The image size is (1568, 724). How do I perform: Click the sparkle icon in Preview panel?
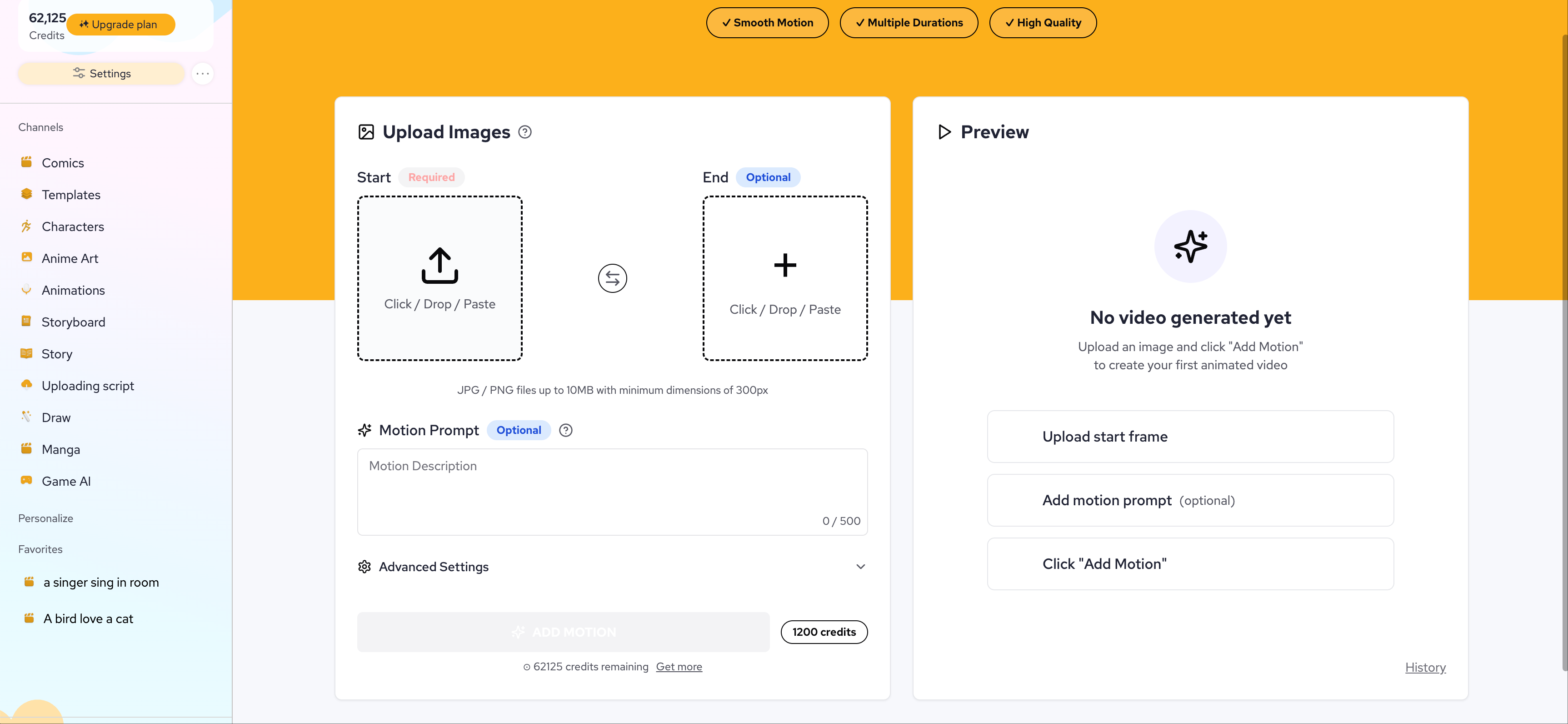pos(1190,246)
